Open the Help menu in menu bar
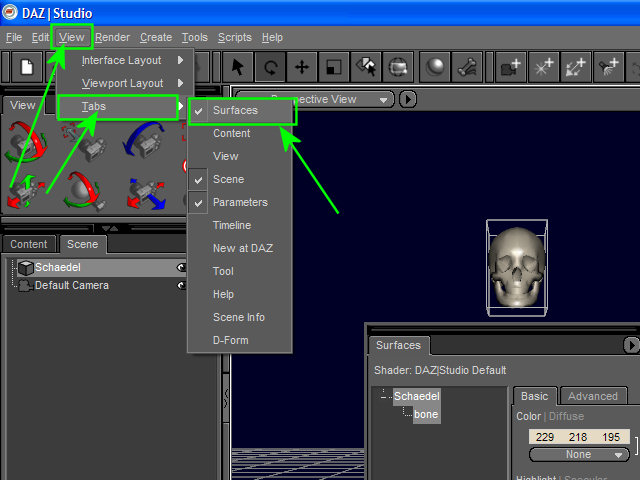Viewport: 640px width, 480px height. click(272, 38)
